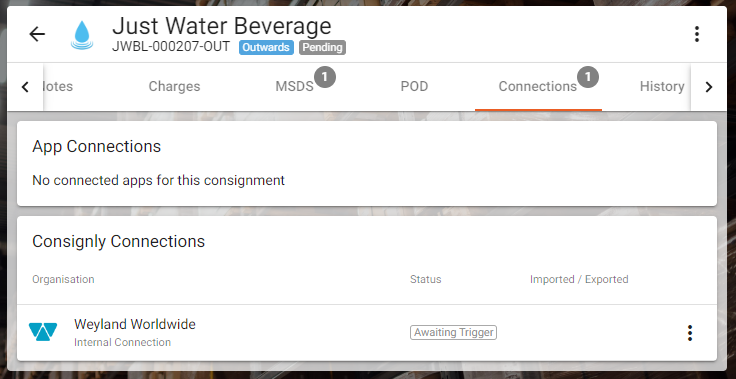Select the POD tab

[414, 86]
